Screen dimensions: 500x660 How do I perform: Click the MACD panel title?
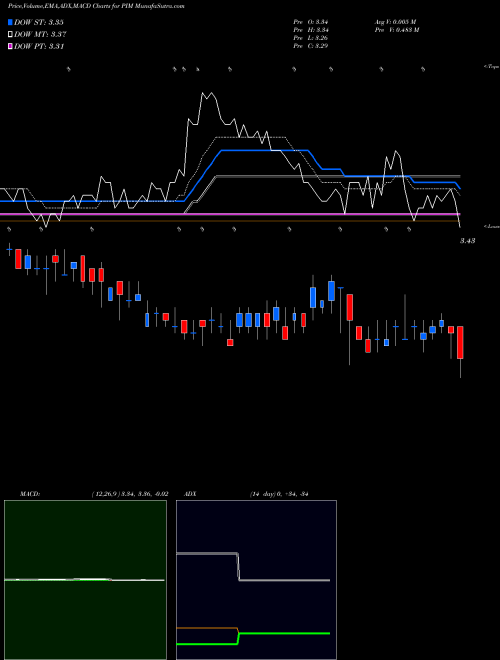[x=30, y=494]
